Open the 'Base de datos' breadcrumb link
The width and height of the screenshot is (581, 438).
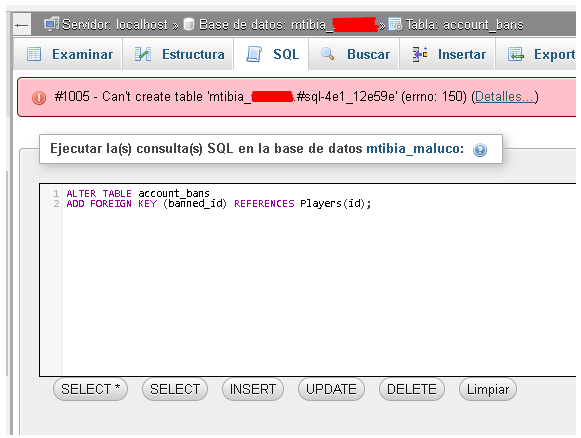click(x=288, y=24)
